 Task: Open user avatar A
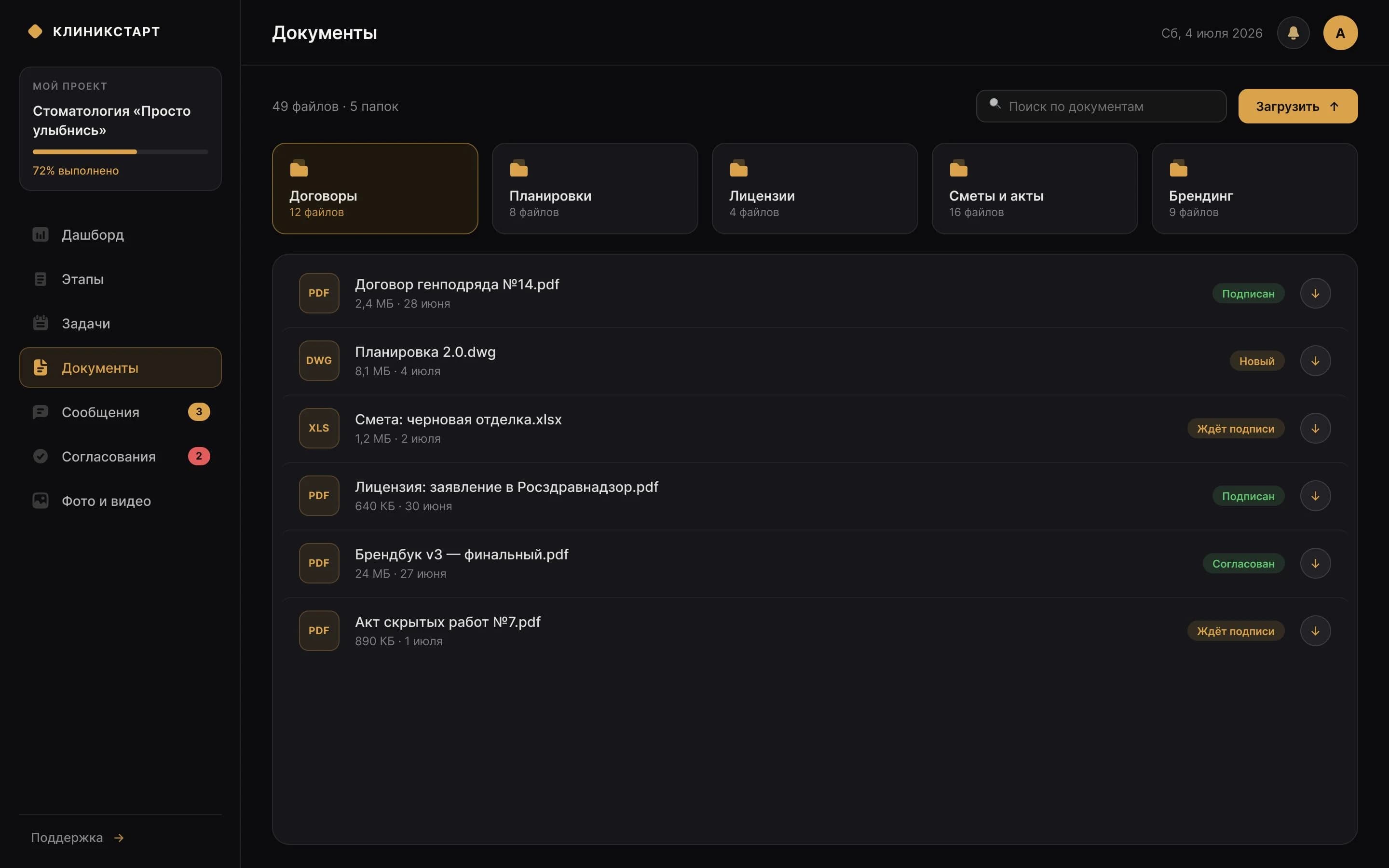coord(1340,33)
